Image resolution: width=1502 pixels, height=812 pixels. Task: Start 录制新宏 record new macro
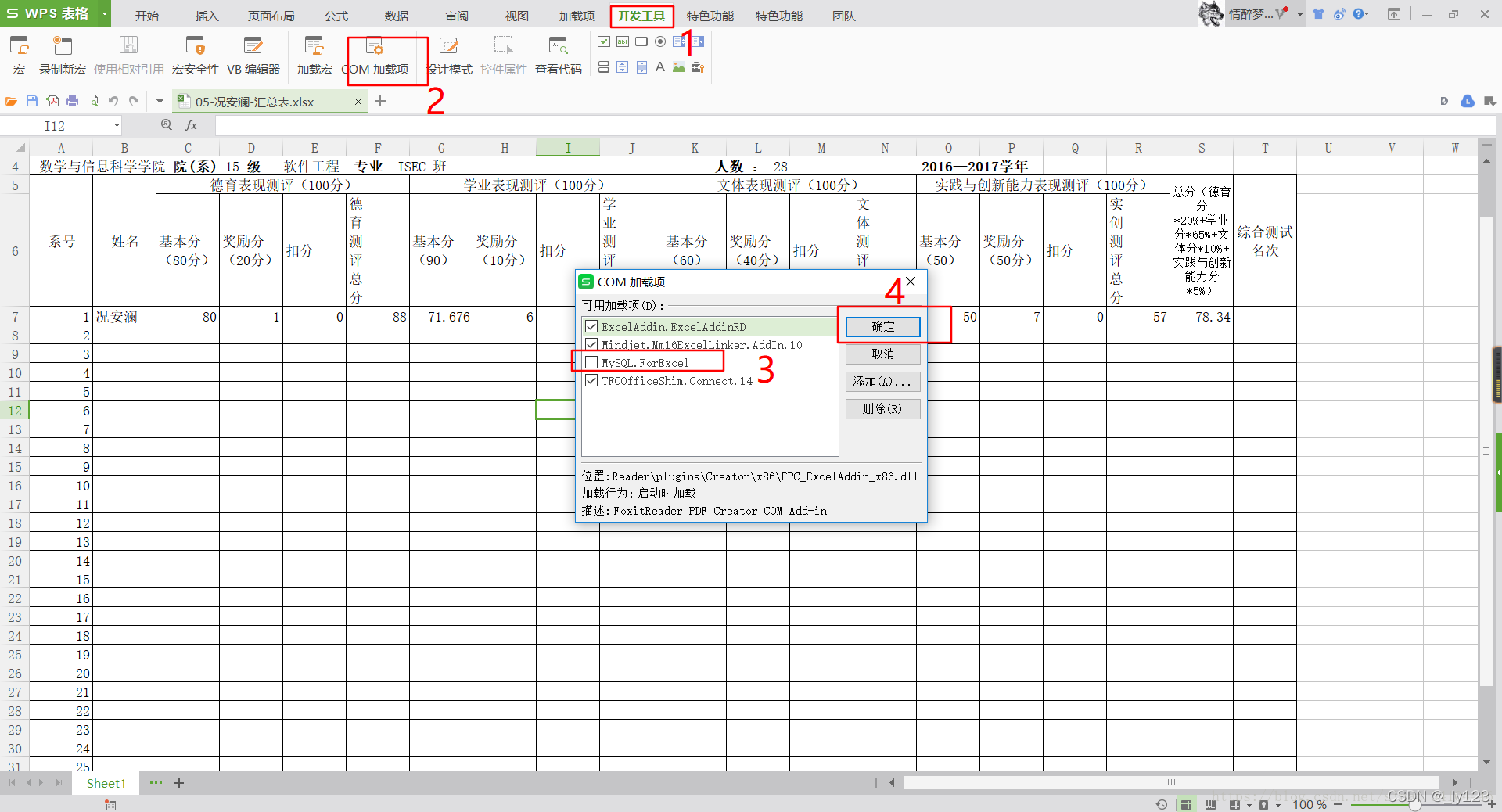(63, 55)
